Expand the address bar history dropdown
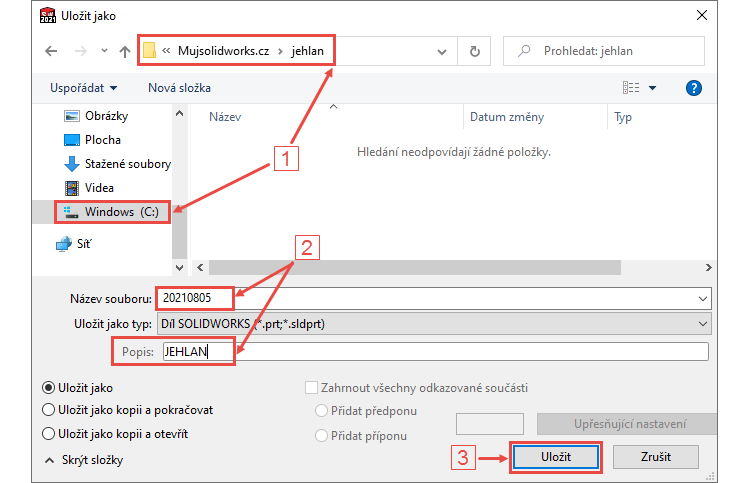Screen dimensions: 750x483 click(x=442, y=51)
